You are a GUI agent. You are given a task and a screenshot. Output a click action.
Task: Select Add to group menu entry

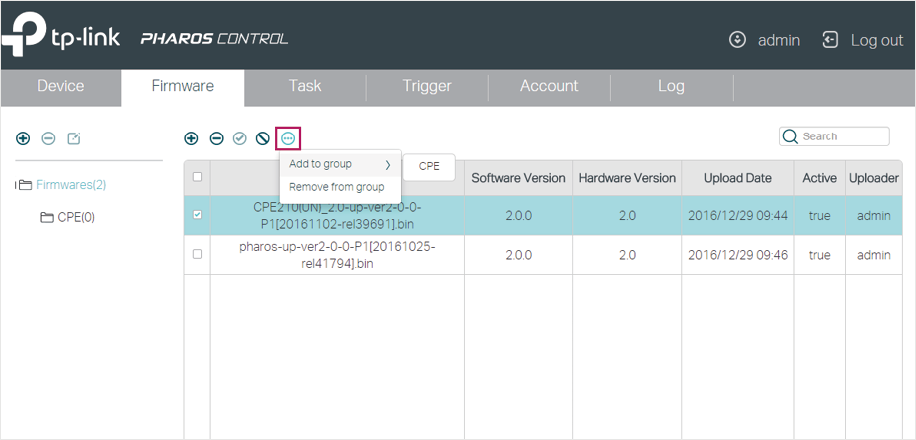(x=341, y=164)
